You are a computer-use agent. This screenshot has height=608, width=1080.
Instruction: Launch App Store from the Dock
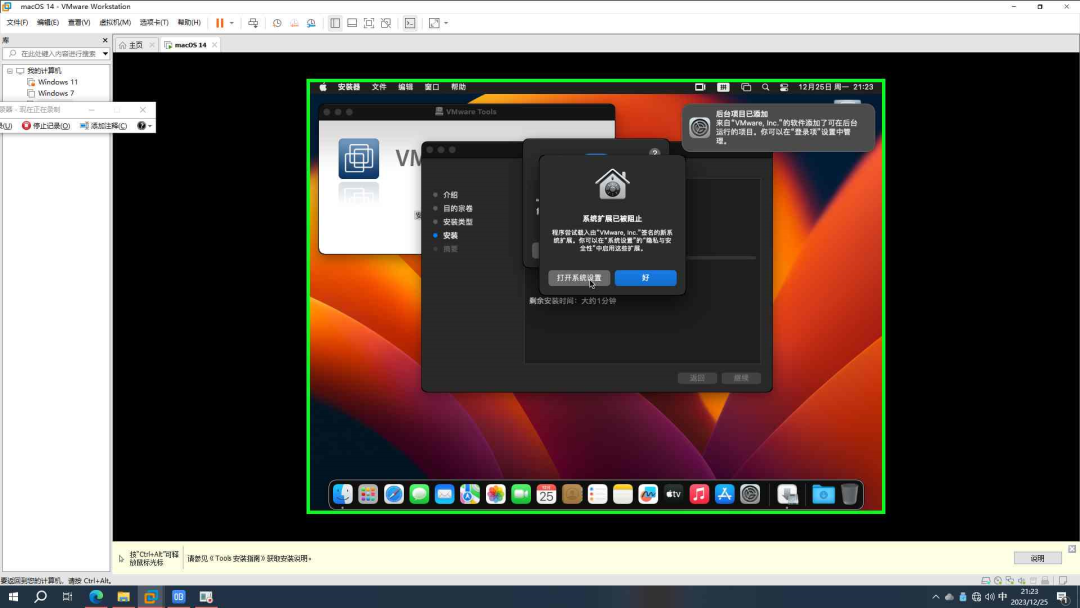[x=724, y=493]
